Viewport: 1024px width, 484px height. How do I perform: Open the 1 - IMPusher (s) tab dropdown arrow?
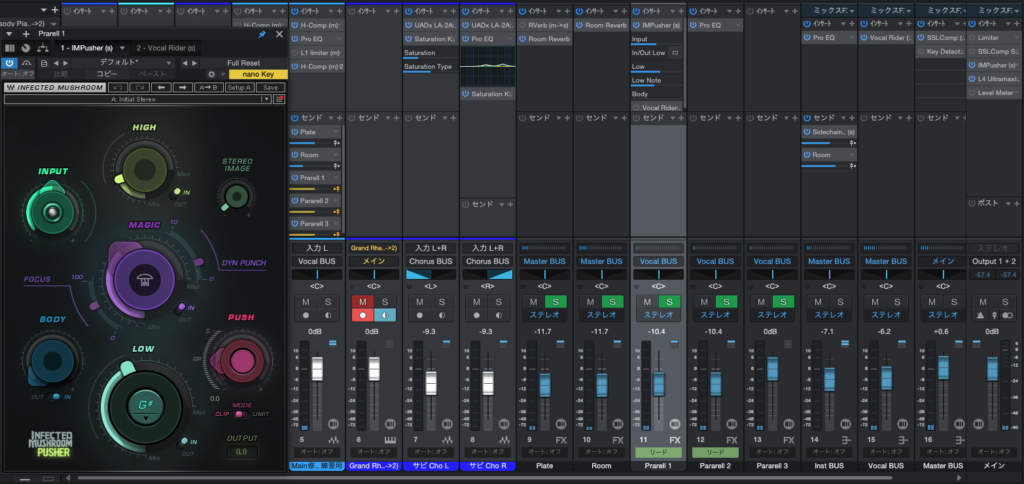coord(123,48)
